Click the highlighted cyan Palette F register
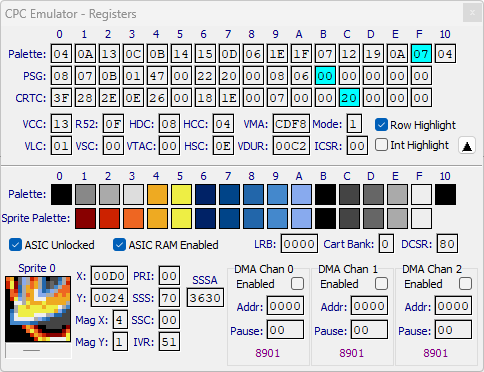Image resolution: width=484 pixels, height=372 pixels. tap(421, 53)
